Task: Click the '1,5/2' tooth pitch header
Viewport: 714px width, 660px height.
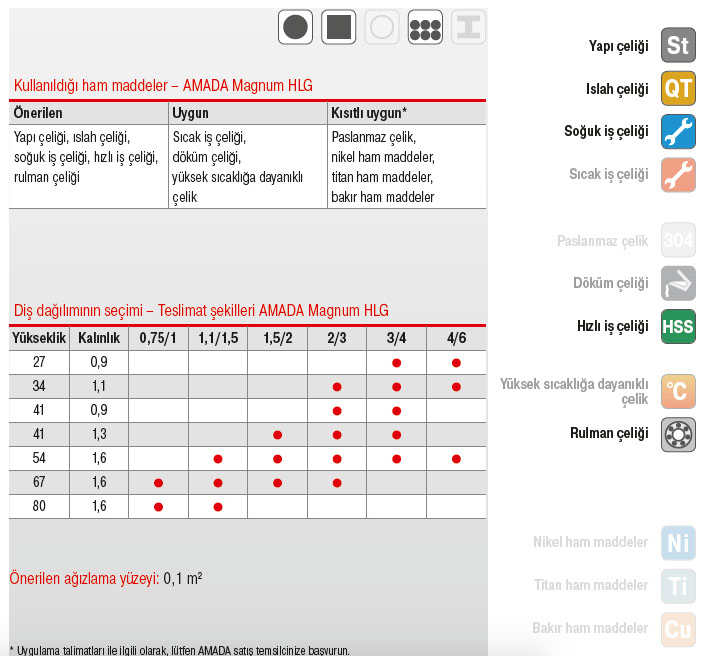Action: (x=278, y=338)
